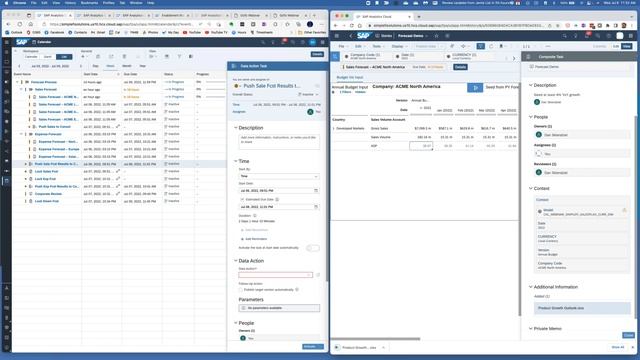Mark Forecast Demo story as favorite star

436,36
